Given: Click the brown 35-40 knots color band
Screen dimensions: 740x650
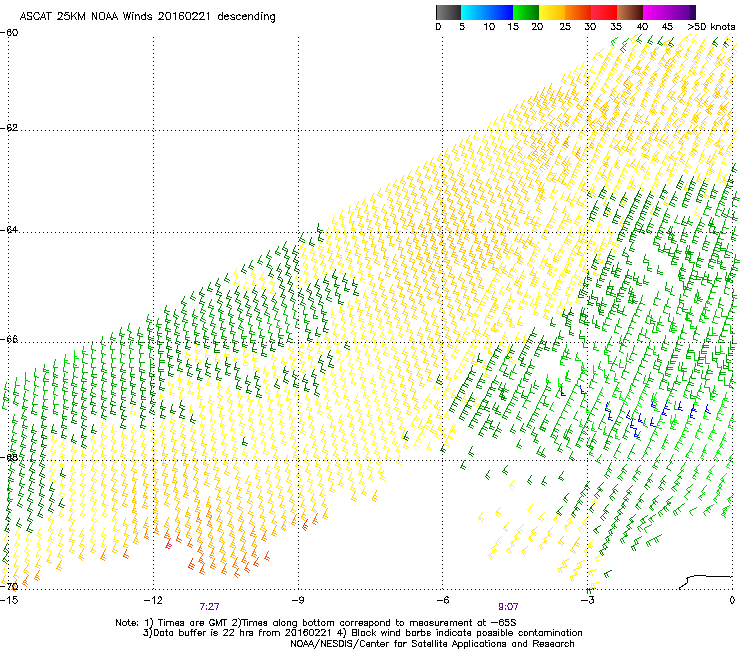Looking at the screenshot, I should [630, 12].
